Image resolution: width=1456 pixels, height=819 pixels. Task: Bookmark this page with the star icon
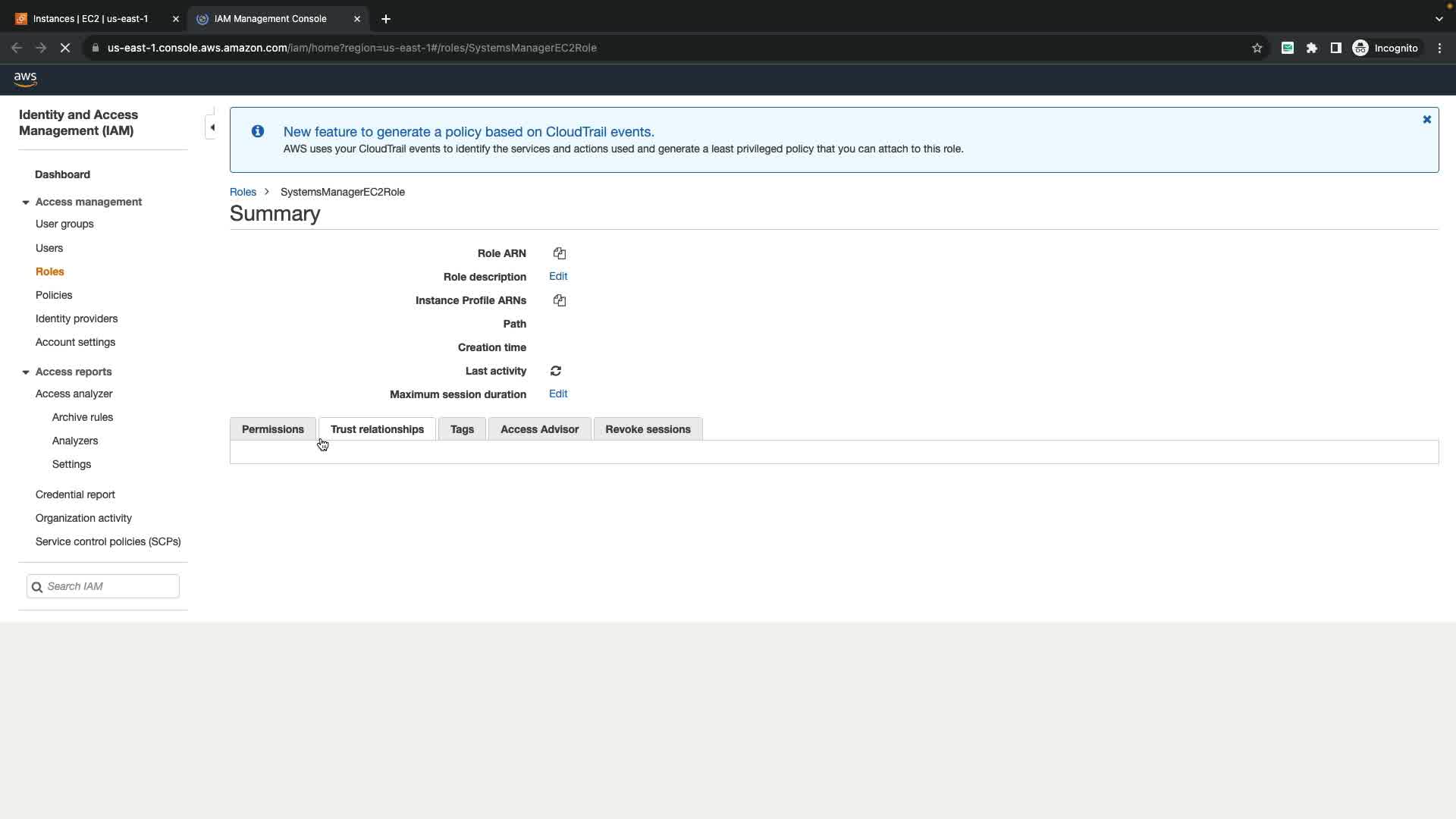pos(1257,48)
